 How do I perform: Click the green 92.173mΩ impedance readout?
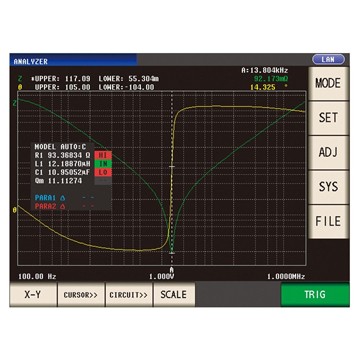click(271, 79)
